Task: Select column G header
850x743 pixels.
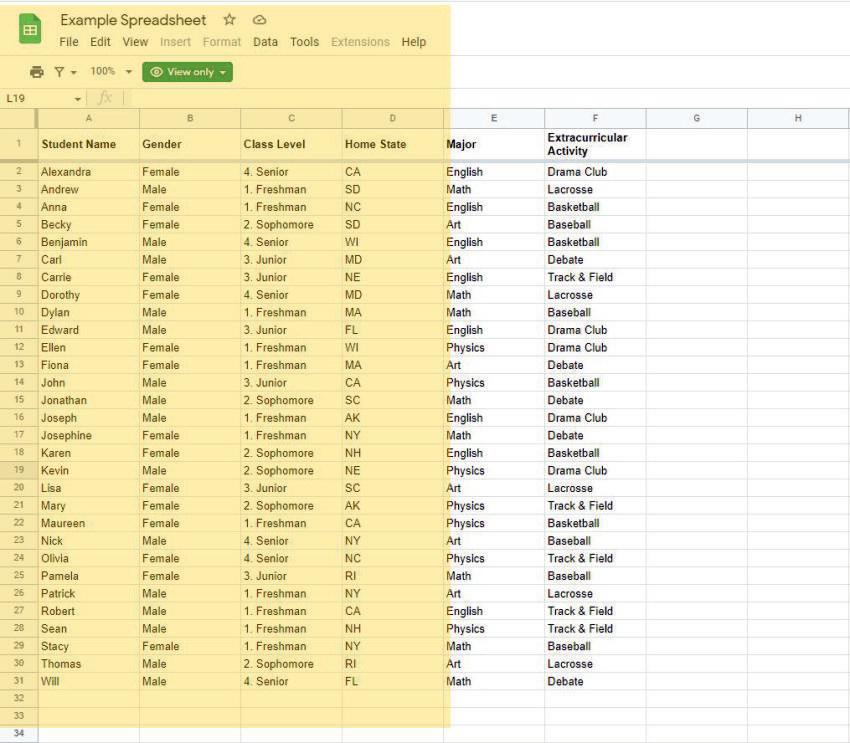Action: 697,118
